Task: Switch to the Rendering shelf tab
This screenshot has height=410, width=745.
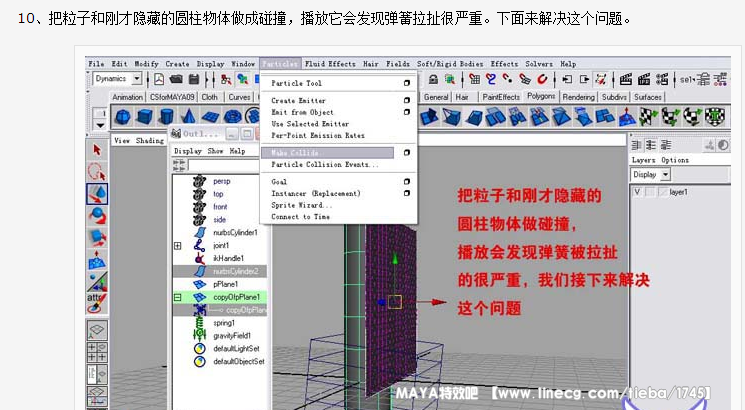Action: pos(579,97)
